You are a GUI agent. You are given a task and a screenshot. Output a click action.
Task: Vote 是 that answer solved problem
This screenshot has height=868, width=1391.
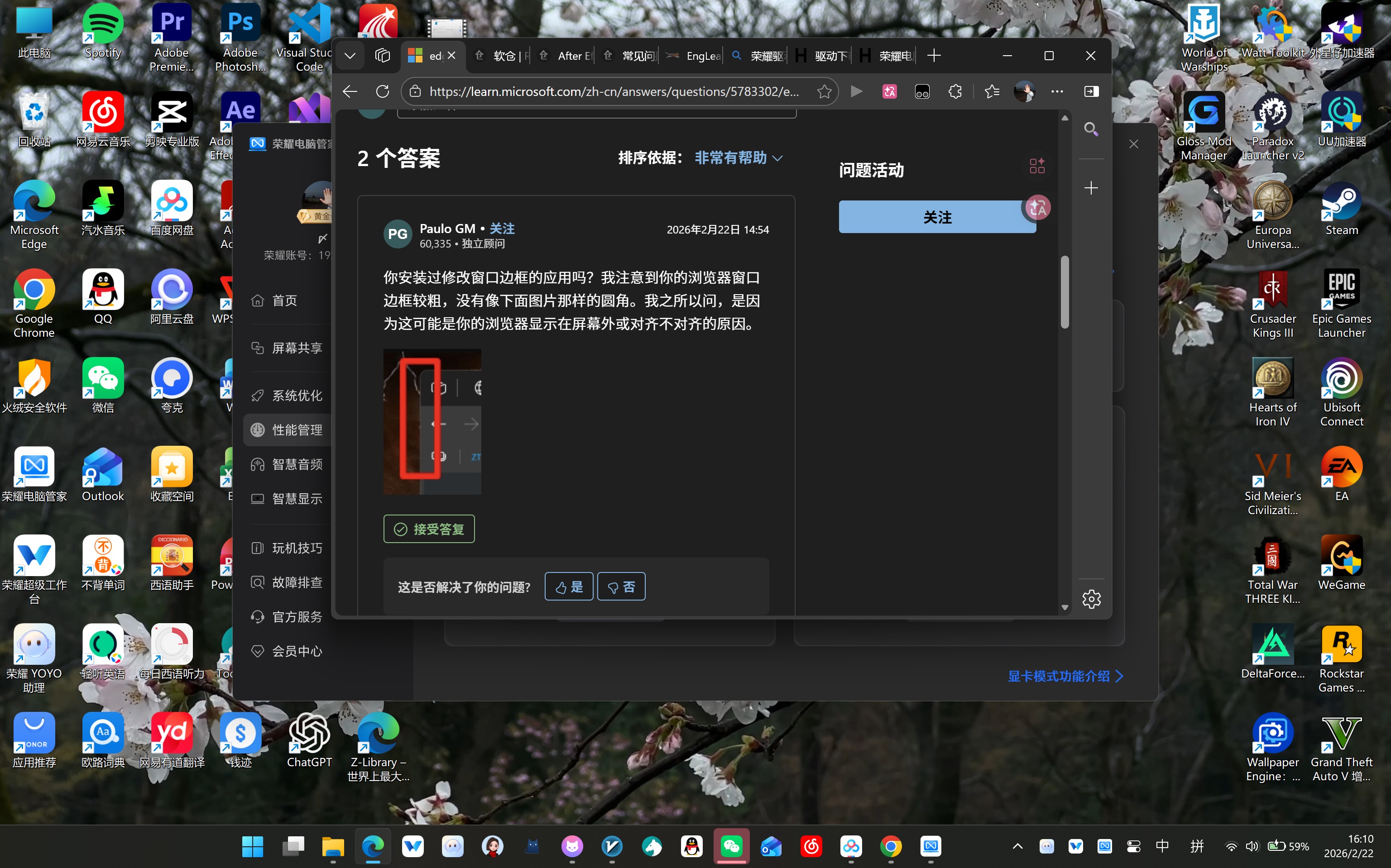tap(569, 587)
